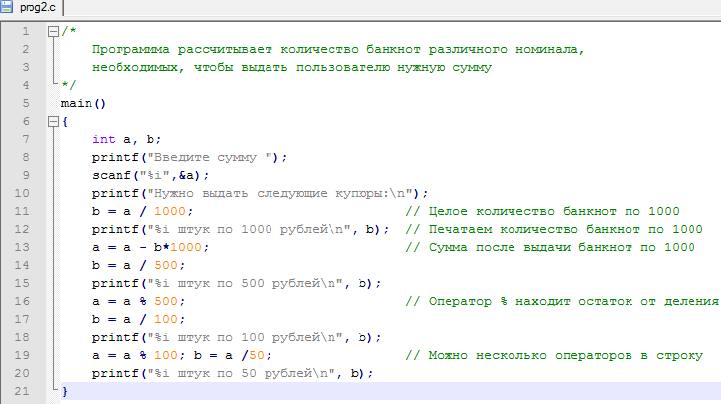Click the 'main()' text on line 5

pyautogui.click(x=83, y=103)
